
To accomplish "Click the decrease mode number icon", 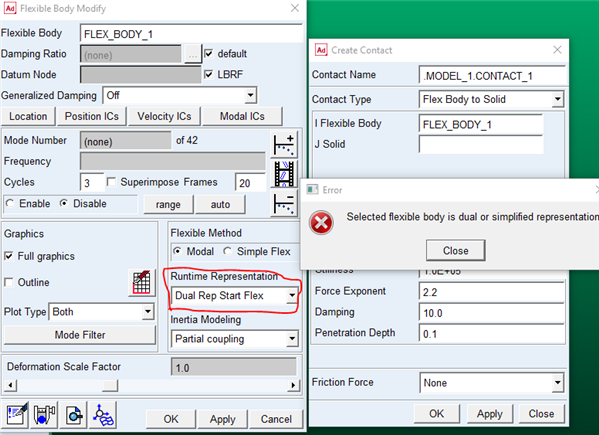I will (x=284, y=203).
